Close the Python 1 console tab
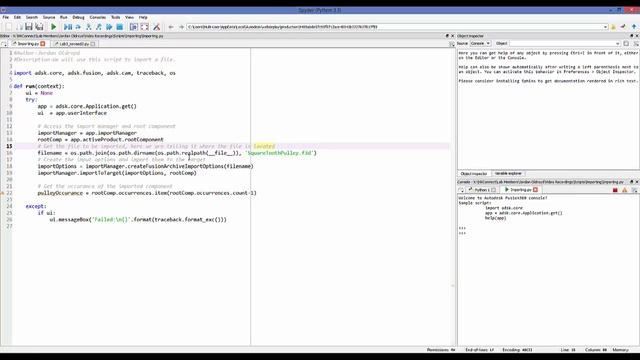Image resolution: width=640 pixels, height=360 pixels. click(x=493, y=190)
